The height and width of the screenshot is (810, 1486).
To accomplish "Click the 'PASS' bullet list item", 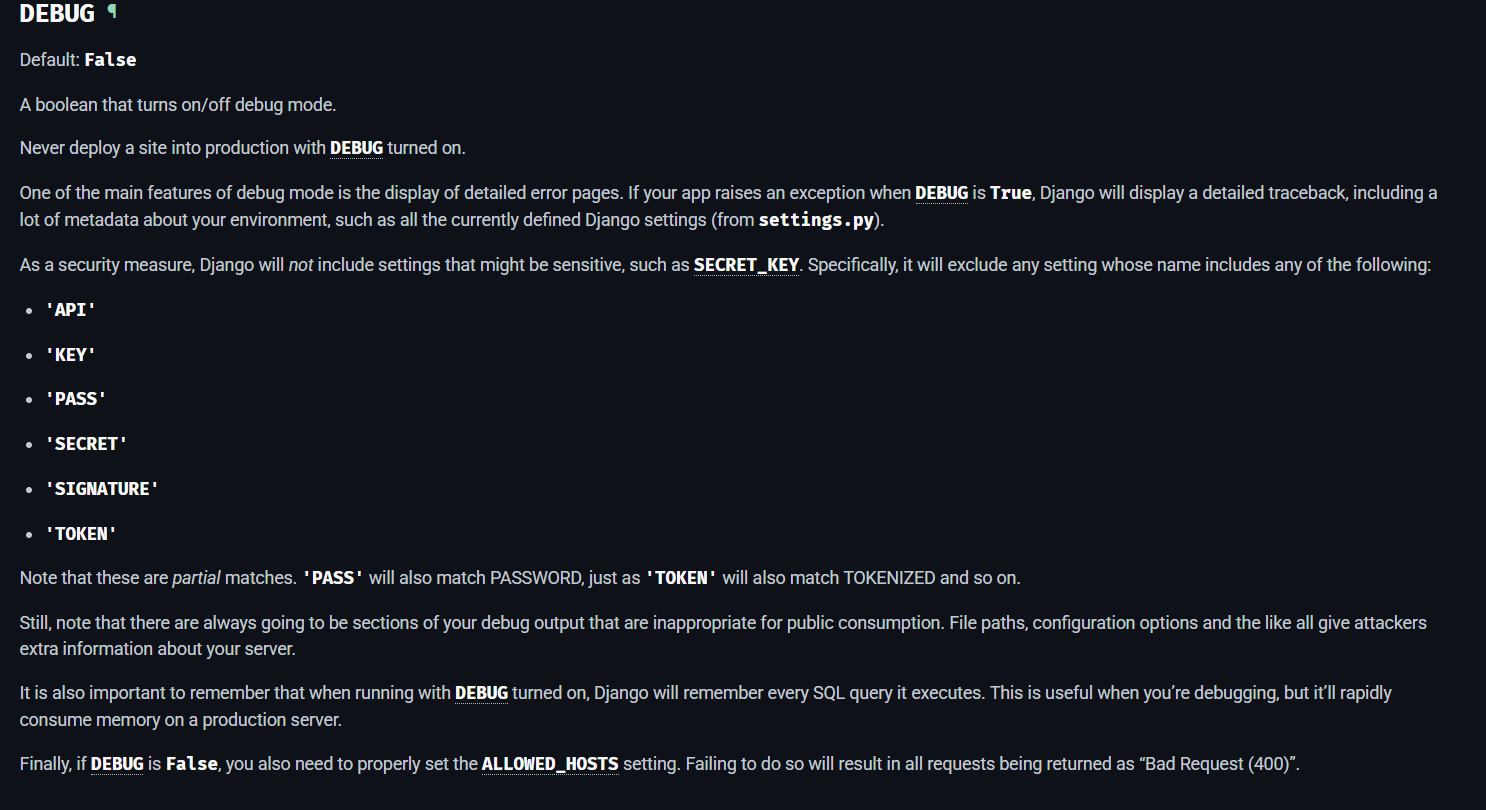I will click(76, 399).
